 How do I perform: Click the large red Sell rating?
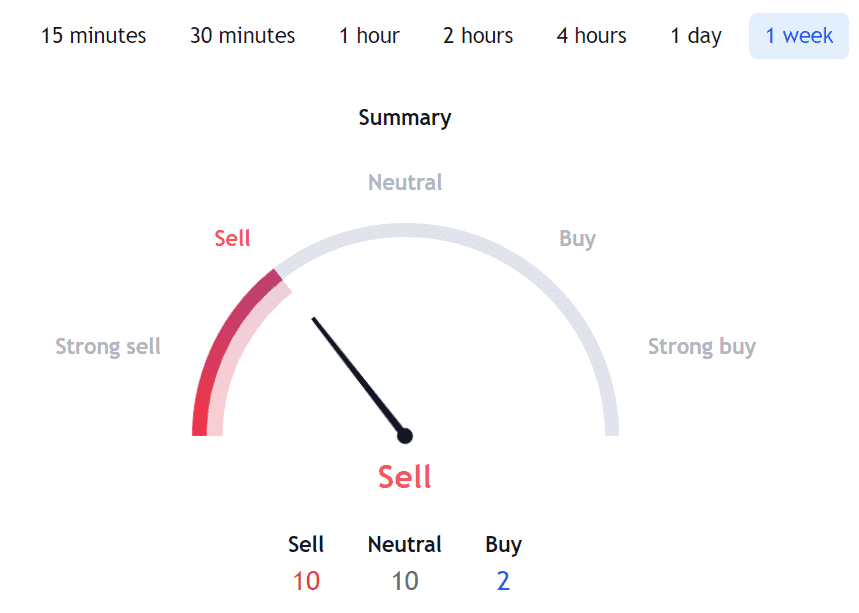[405, 477]
